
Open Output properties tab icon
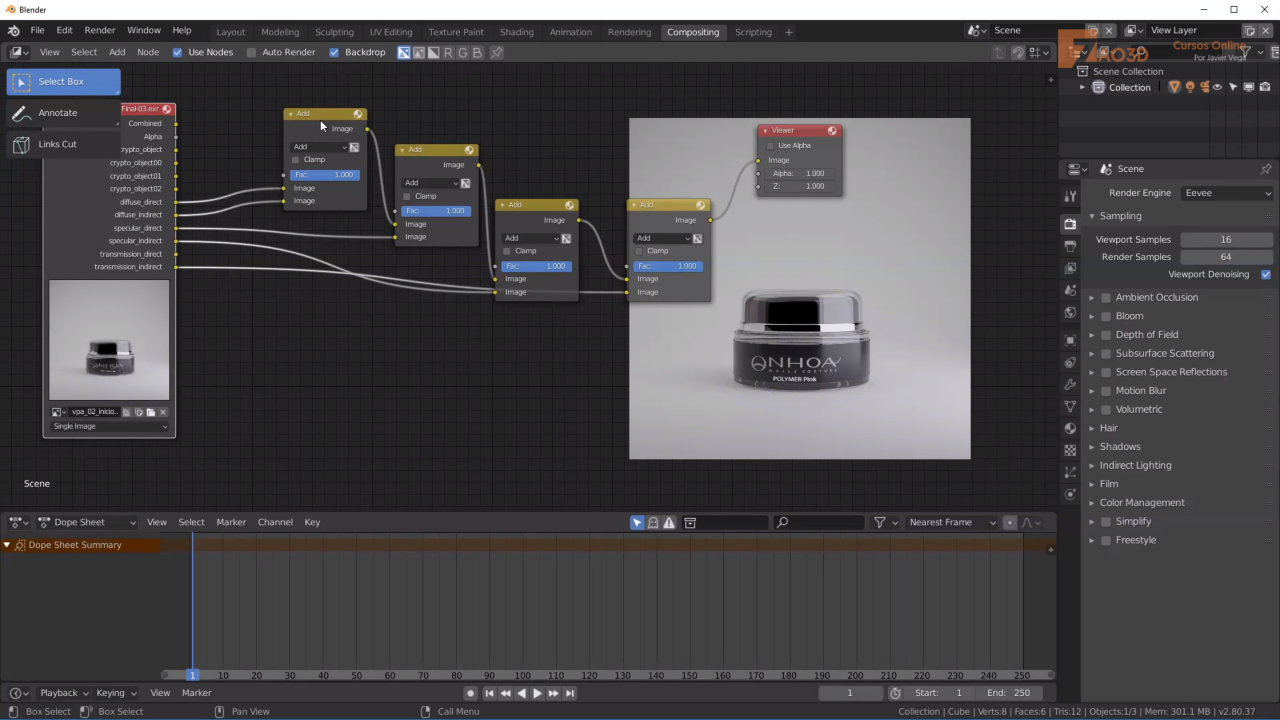tap(1070, 246)
